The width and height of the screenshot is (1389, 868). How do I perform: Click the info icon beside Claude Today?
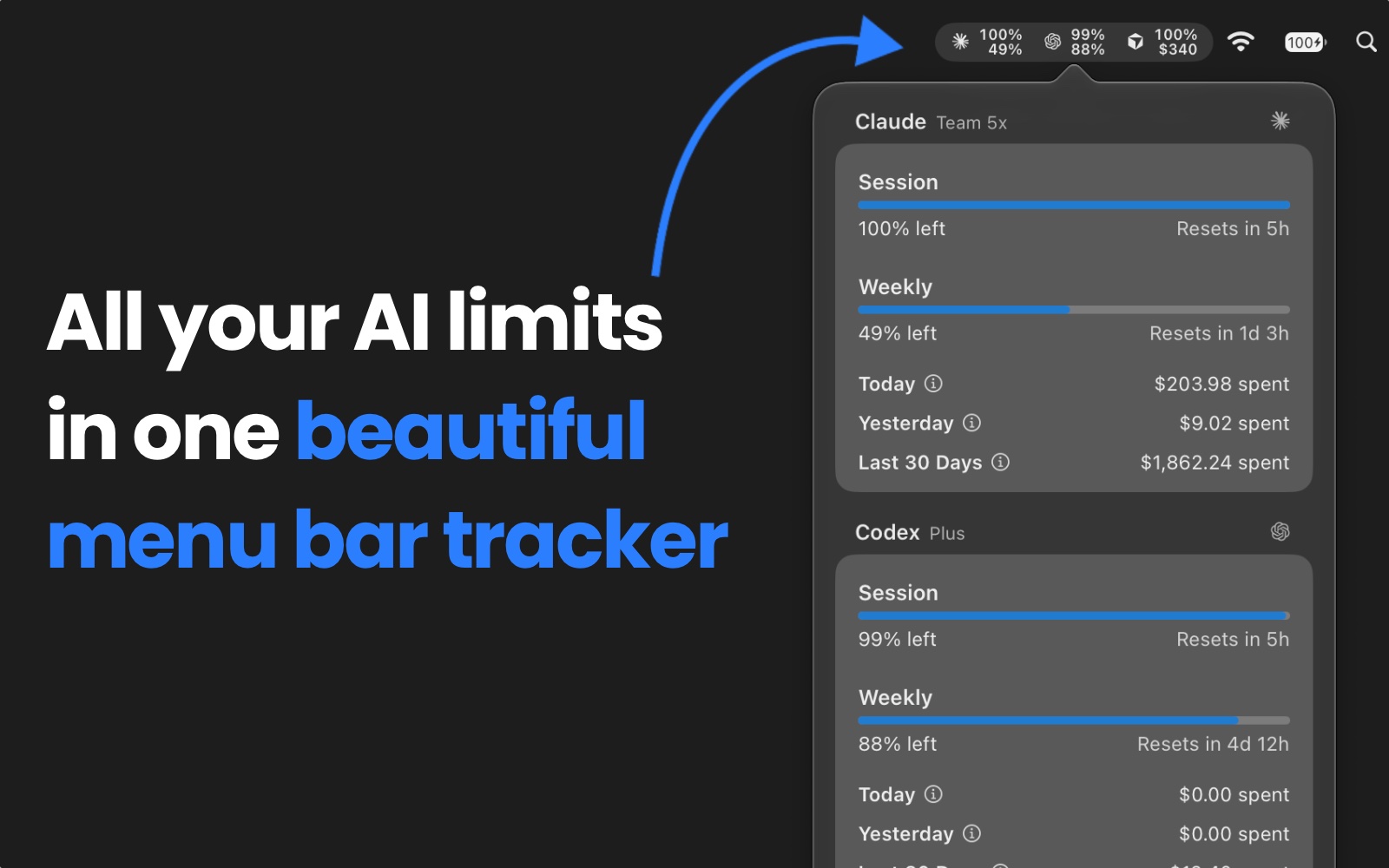933,383
